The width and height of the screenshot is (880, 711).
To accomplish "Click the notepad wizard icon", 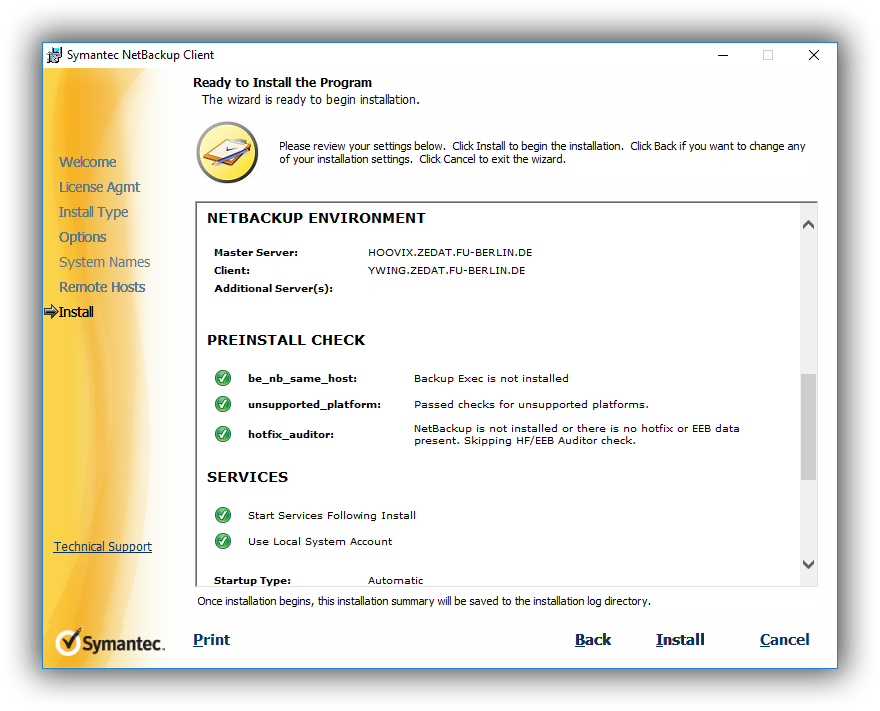I will pyautogui.click(x=227, y=152).
